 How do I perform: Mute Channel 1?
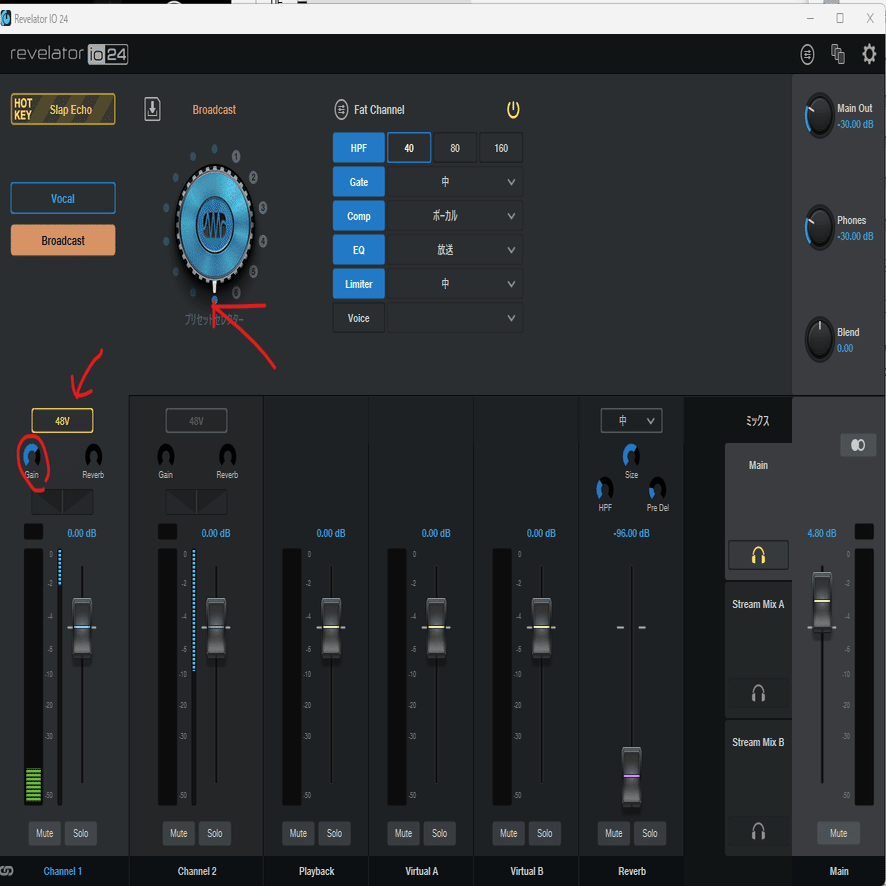click(x=45, y=833)
